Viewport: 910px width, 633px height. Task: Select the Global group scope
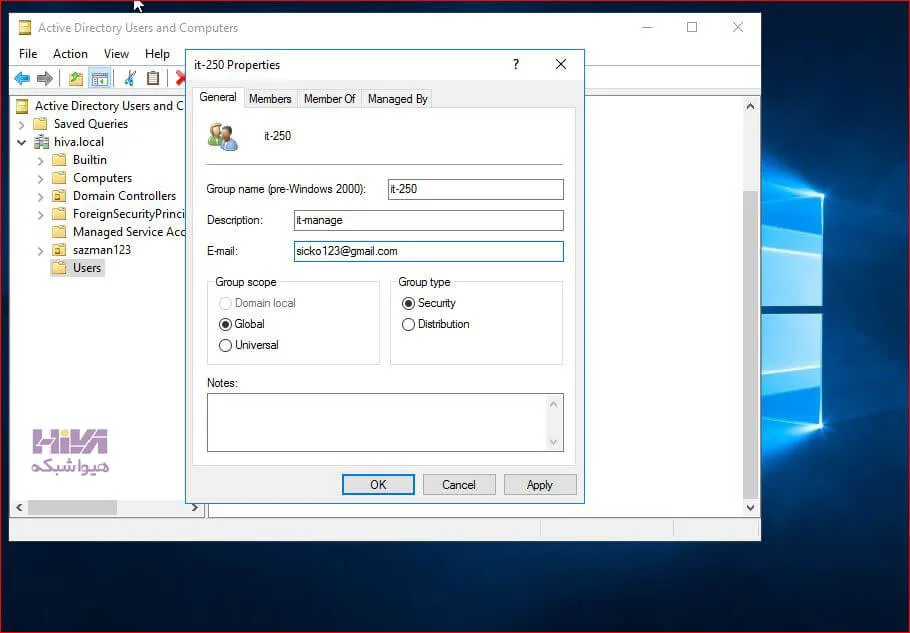click(x=225, y=324)
